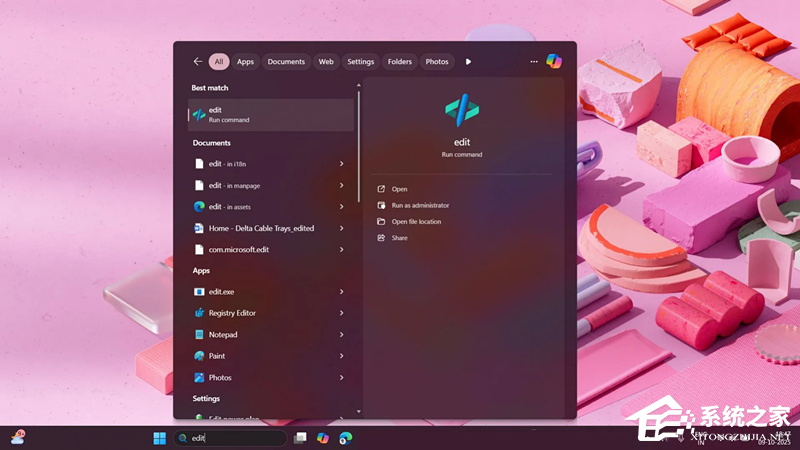Open Copilot icon in search header
Viewport: 800px width, 450px height.
coord(554,61)
